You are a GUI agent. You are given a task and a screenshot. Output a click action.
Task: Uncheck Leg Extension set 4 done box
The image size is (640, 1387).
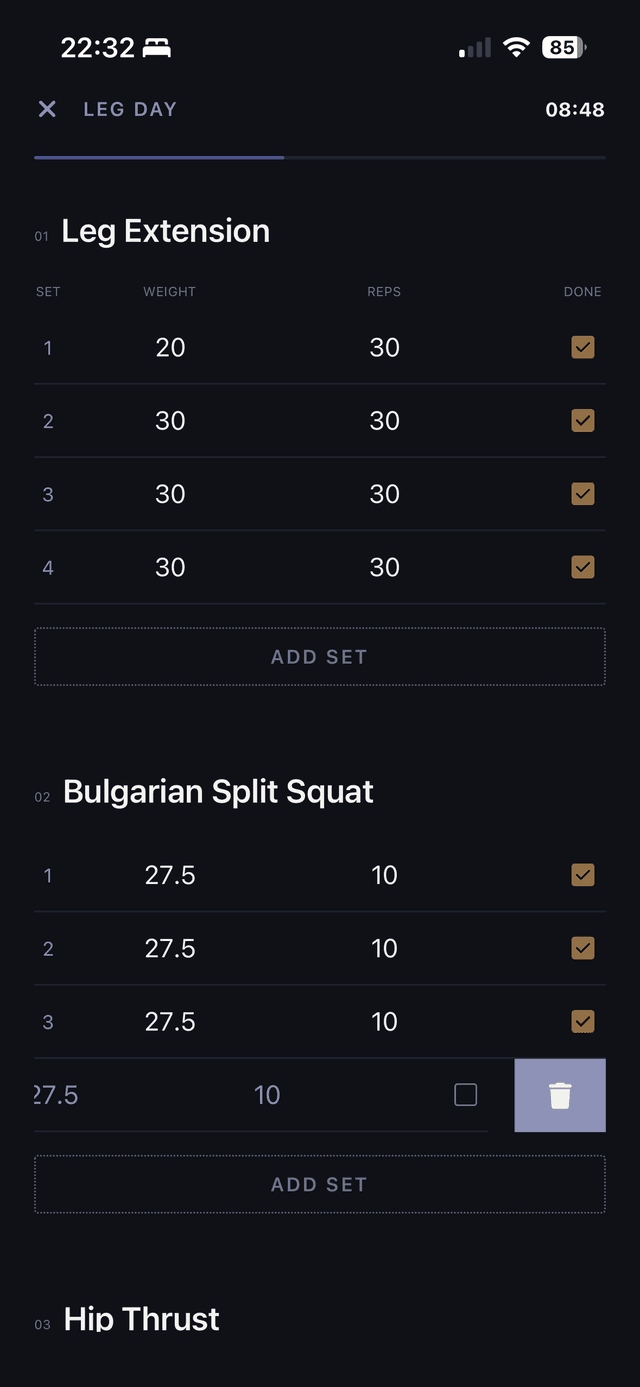583,567
